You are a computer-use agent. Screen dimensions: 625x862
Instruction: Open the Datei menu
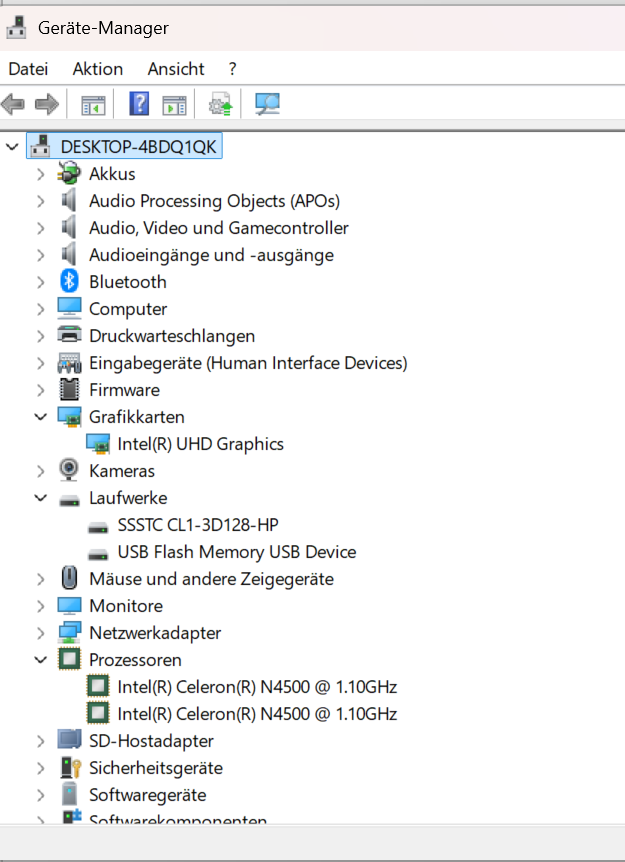(29, 69)
